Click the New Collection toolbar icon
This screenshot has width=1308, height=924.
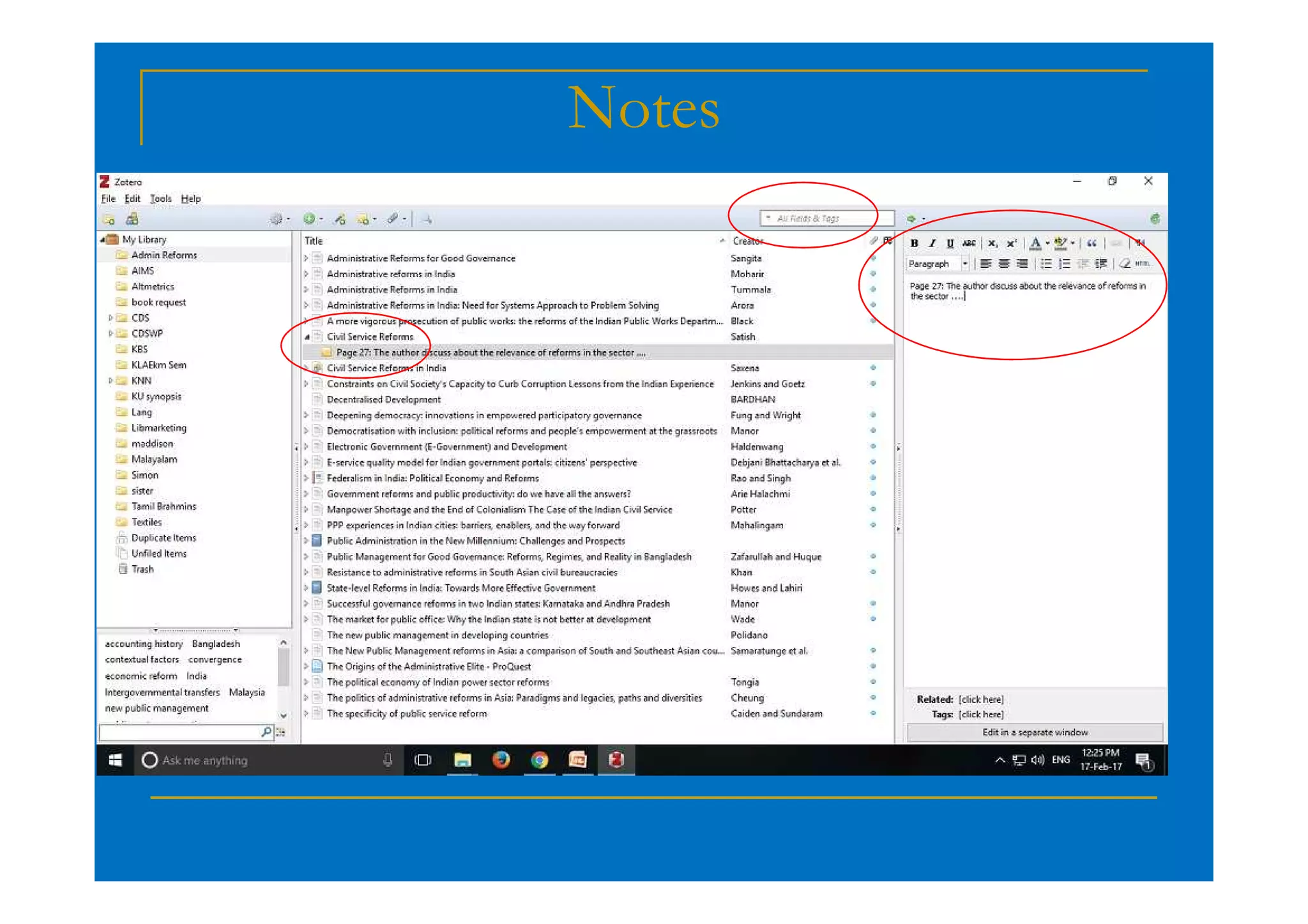[109, 220]
